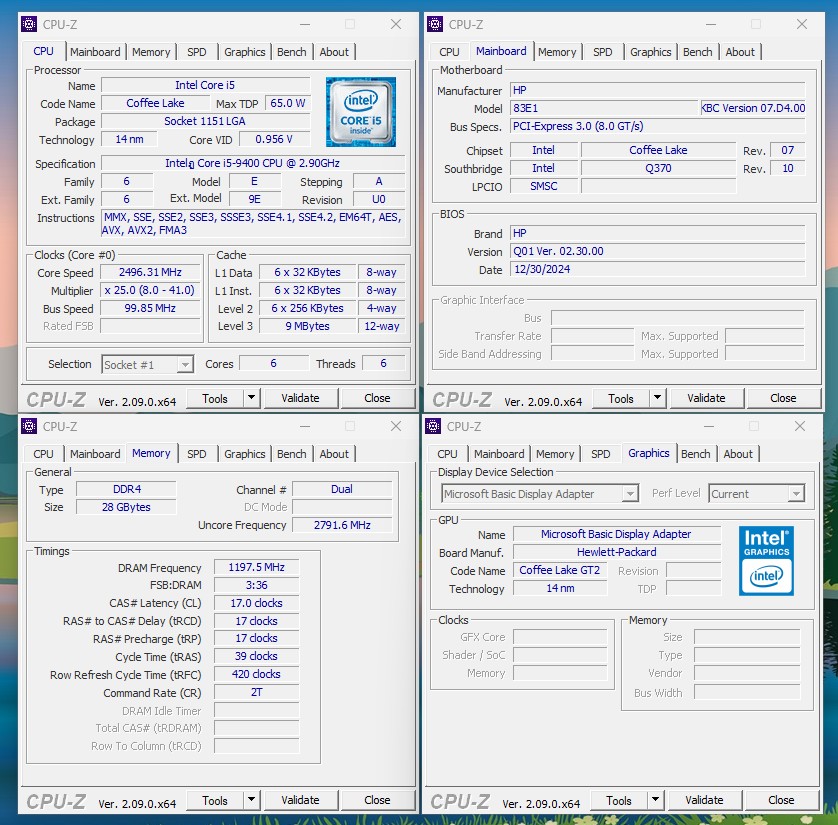This screenshot has width=838, height=825.
Task: Click the Intel Graphics logo
Action: [766, 561]
